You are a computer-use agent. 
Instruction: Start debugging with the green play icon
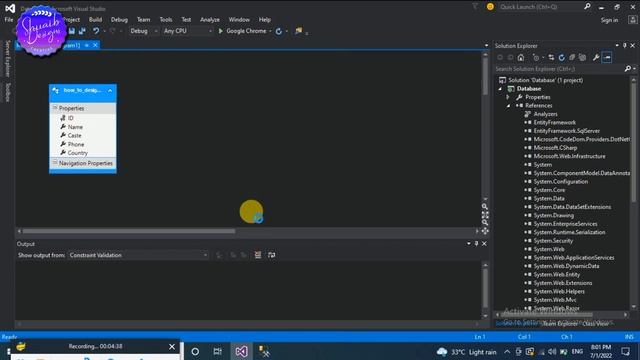coord(221,31)
